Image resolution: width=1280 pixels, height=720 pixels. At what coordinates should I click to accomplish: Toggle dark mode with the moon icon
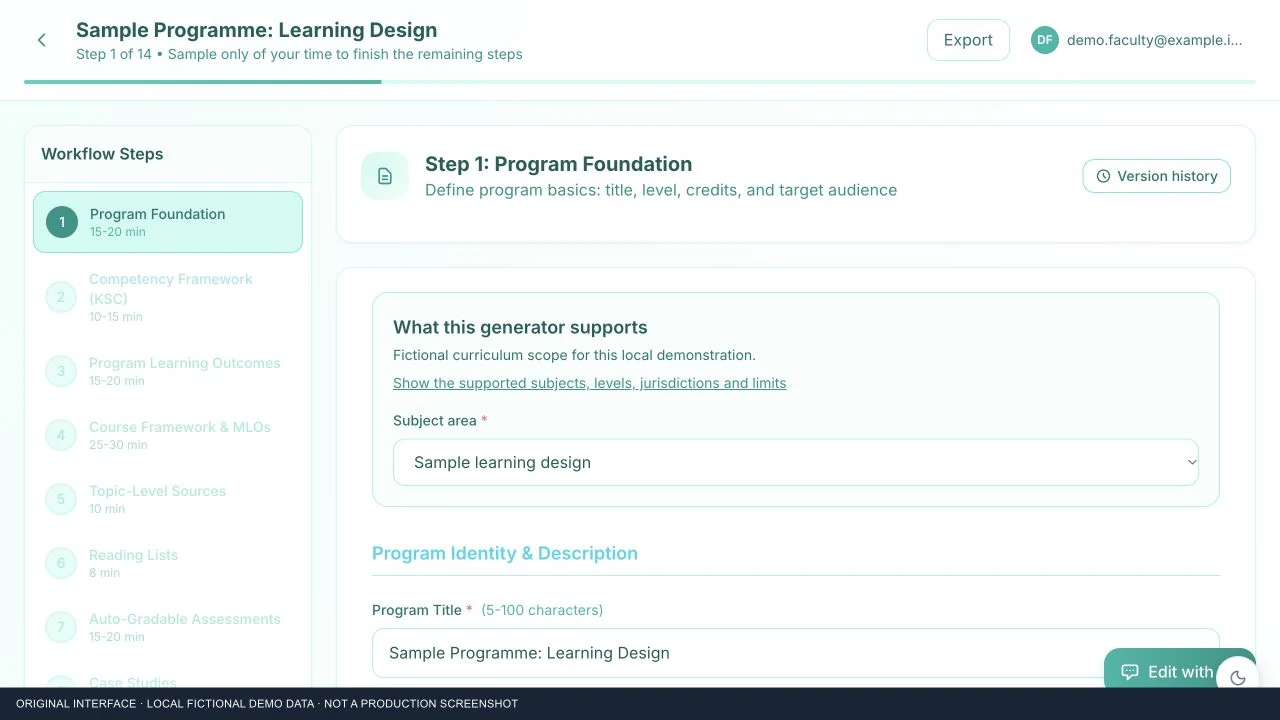[1238, 677]
